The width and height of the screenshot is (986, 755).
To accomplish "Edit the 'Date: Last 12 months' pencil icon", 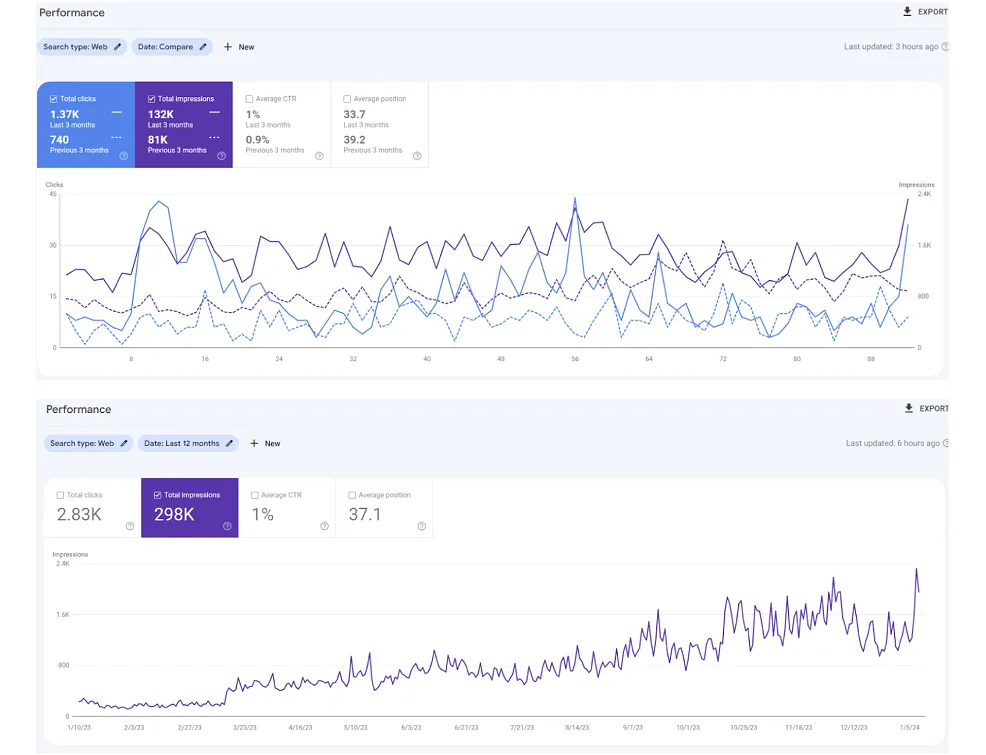I will tap(229, 443).
